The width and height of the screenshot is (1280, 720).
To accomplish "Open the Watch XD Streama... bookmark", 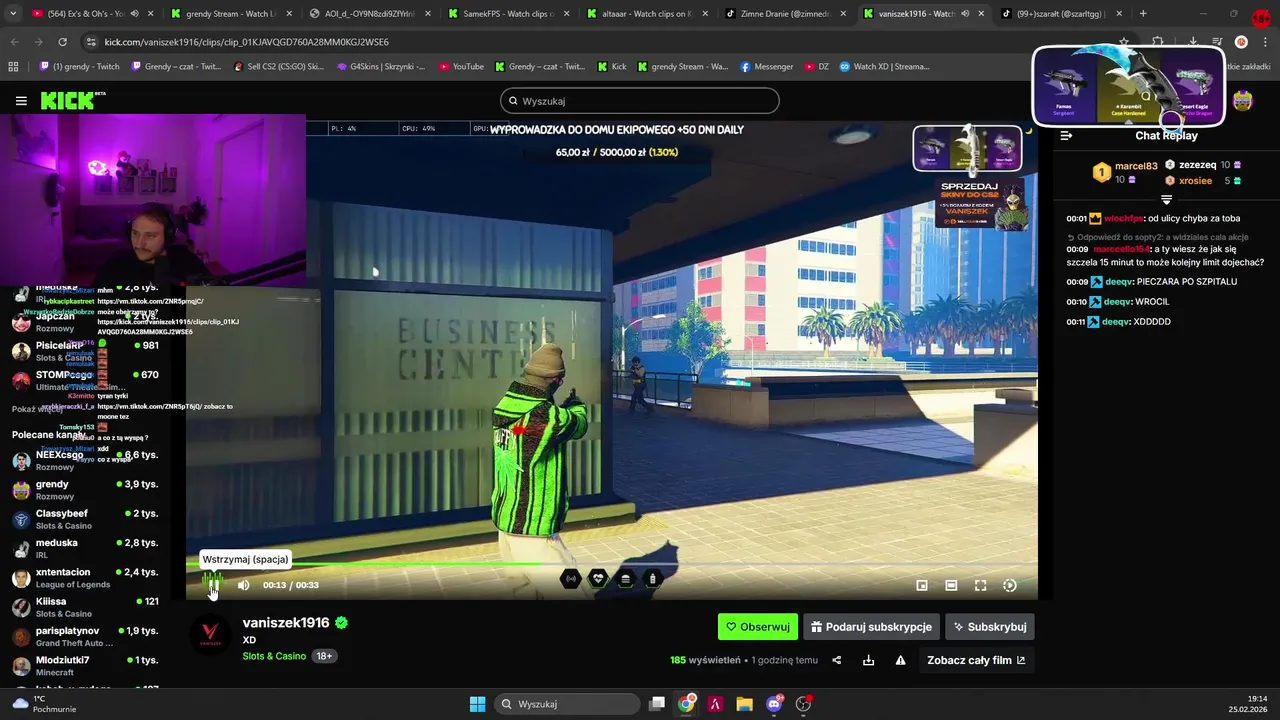I will pos(885,67).
